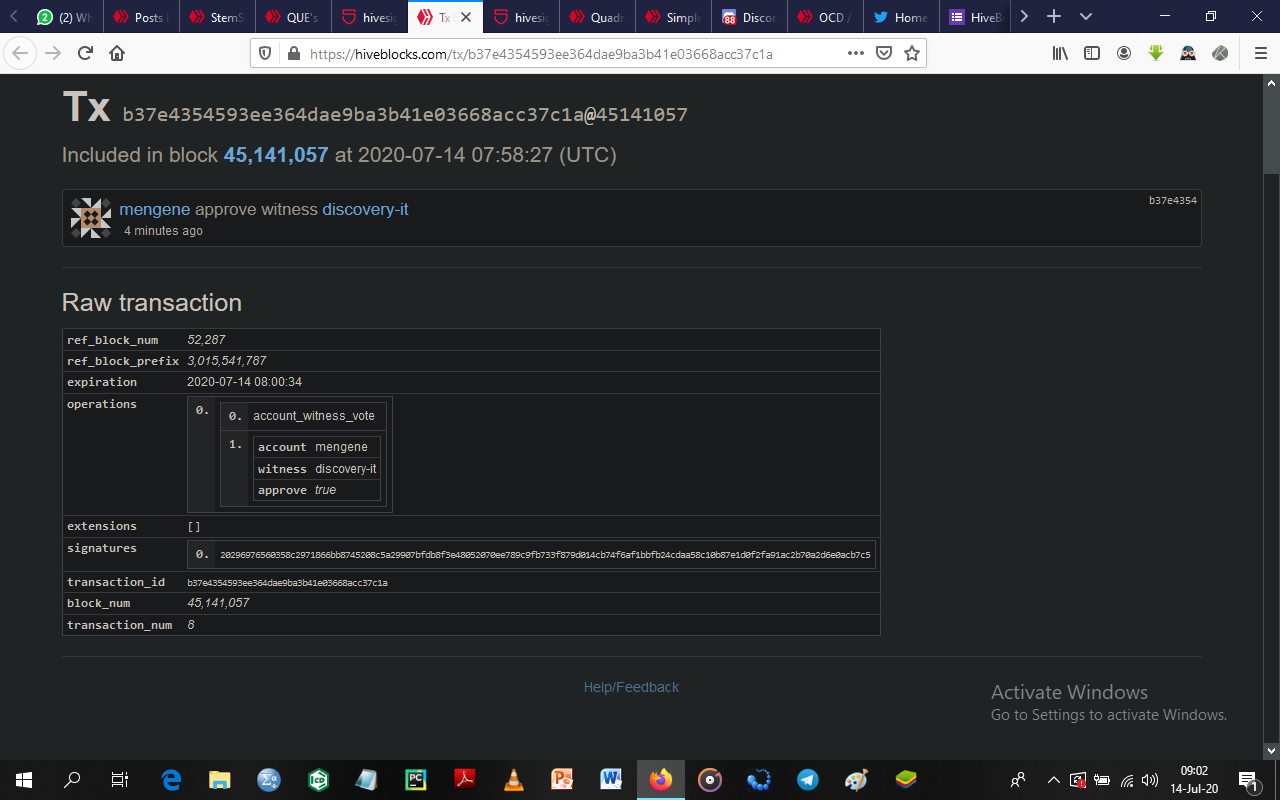The height and width of the screenshot is (800, 1280).
Task: Open PowerPoint from the taskbar
Action: pos(563,779)
